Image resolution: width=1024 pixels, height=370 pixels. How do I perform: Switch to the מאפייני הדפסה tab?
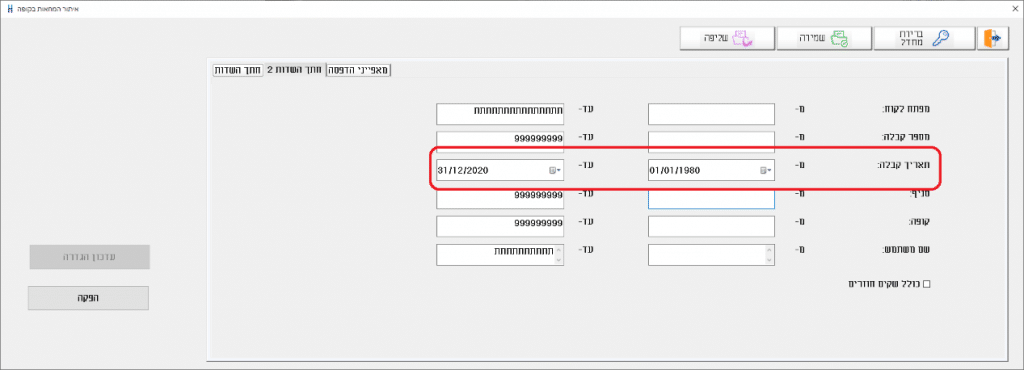pyautogui.click(x=359, y=70)
